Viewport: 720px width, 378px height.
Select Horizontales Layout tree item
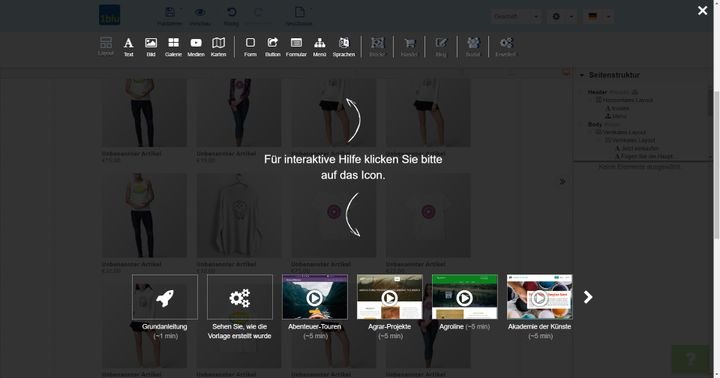[627, 100]
